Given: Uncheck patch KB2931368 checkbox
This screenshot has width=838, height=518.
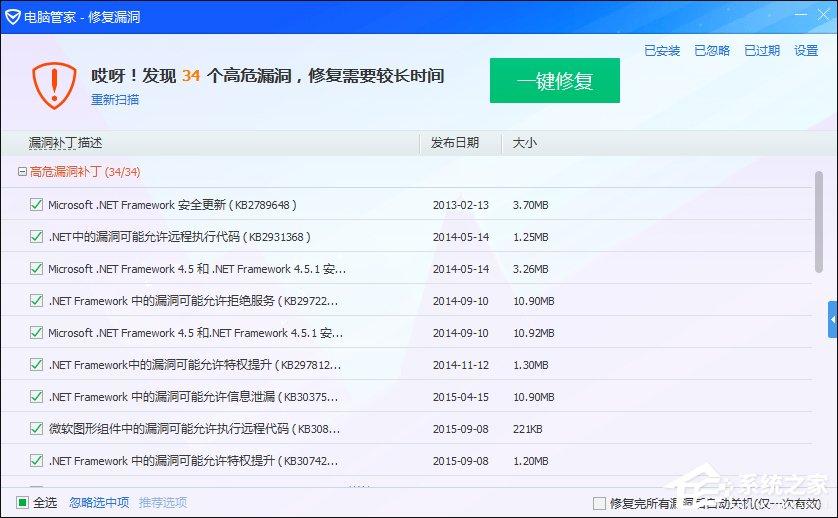Looking at the screenshot, I should (37, 237).
